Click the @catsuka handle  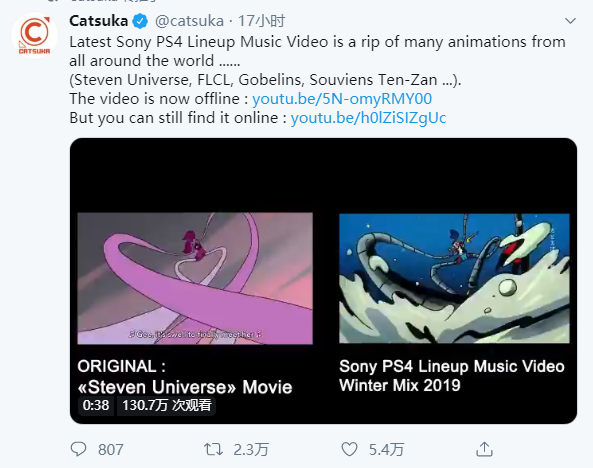(189, 21)
